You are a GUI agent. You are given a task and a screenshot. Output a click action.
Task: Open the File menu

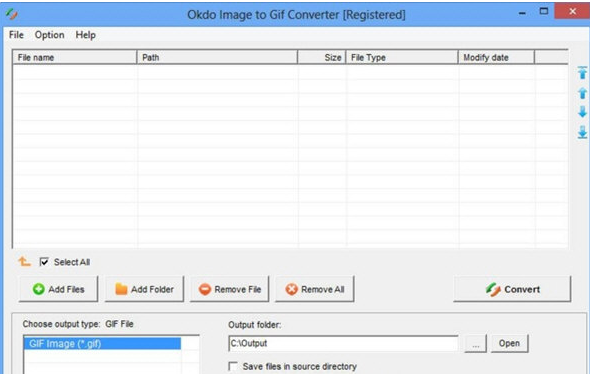point(16,35)
